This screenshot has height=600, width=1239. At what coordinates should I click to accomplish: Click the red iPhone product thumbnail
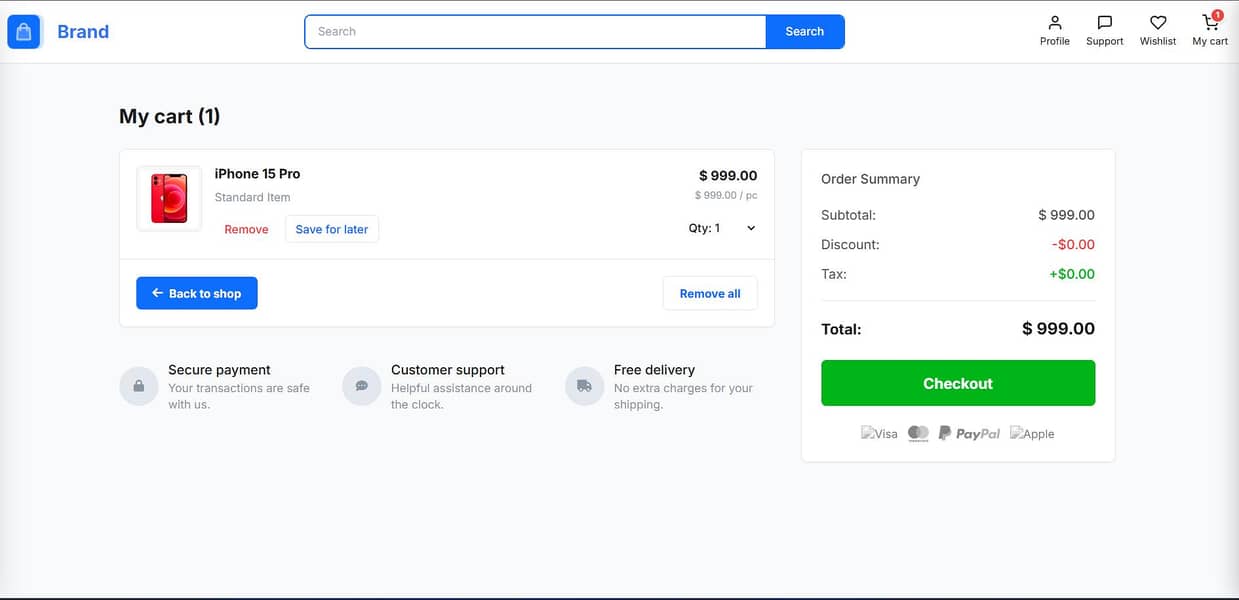pyautogui.click(x=169, y=198)
